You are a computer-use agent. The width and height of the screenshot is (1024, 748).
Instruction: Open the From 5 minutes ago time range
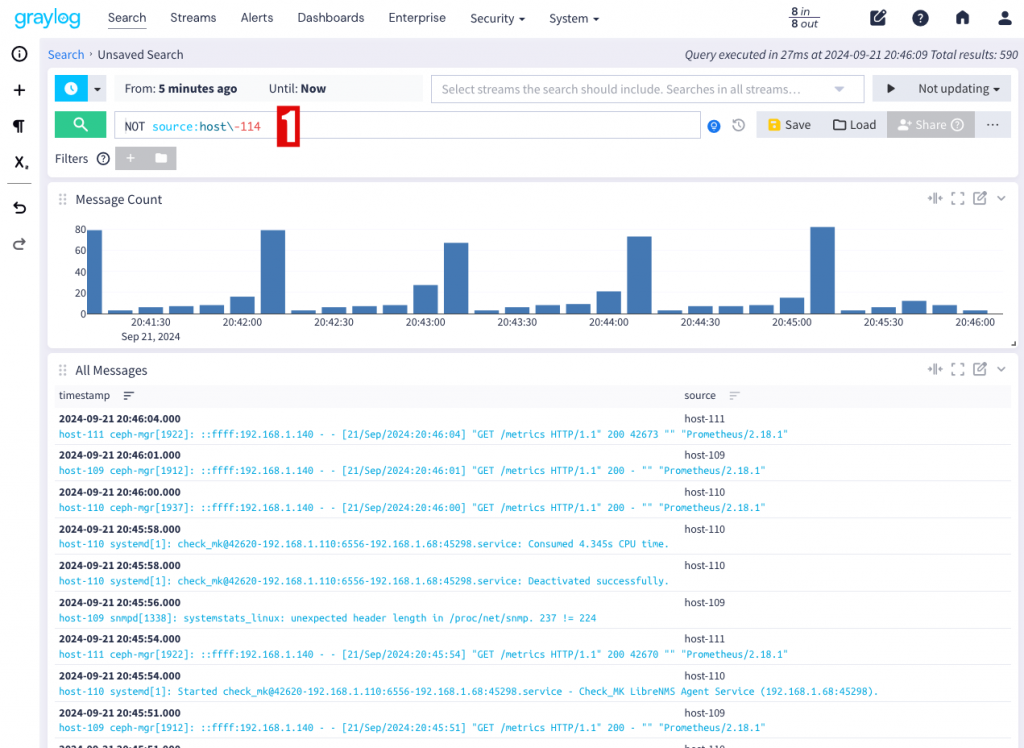pos(181,89)
